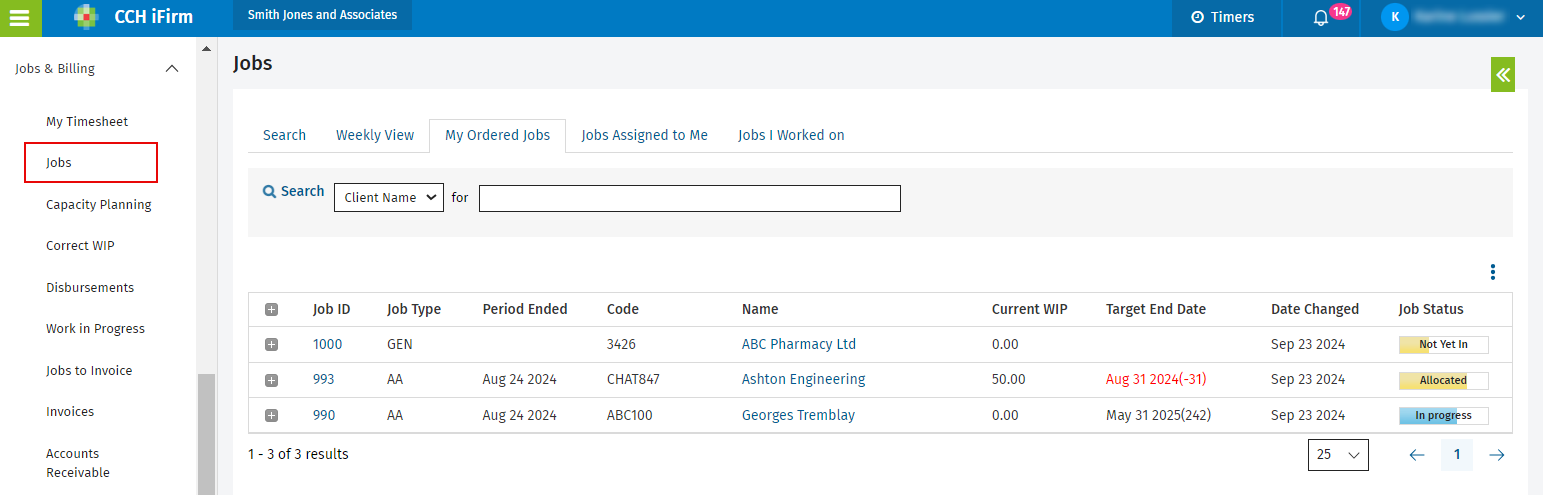Expand all rows via header plus icon
This screenshot has width=1543, height=495.
click(271, 310)
